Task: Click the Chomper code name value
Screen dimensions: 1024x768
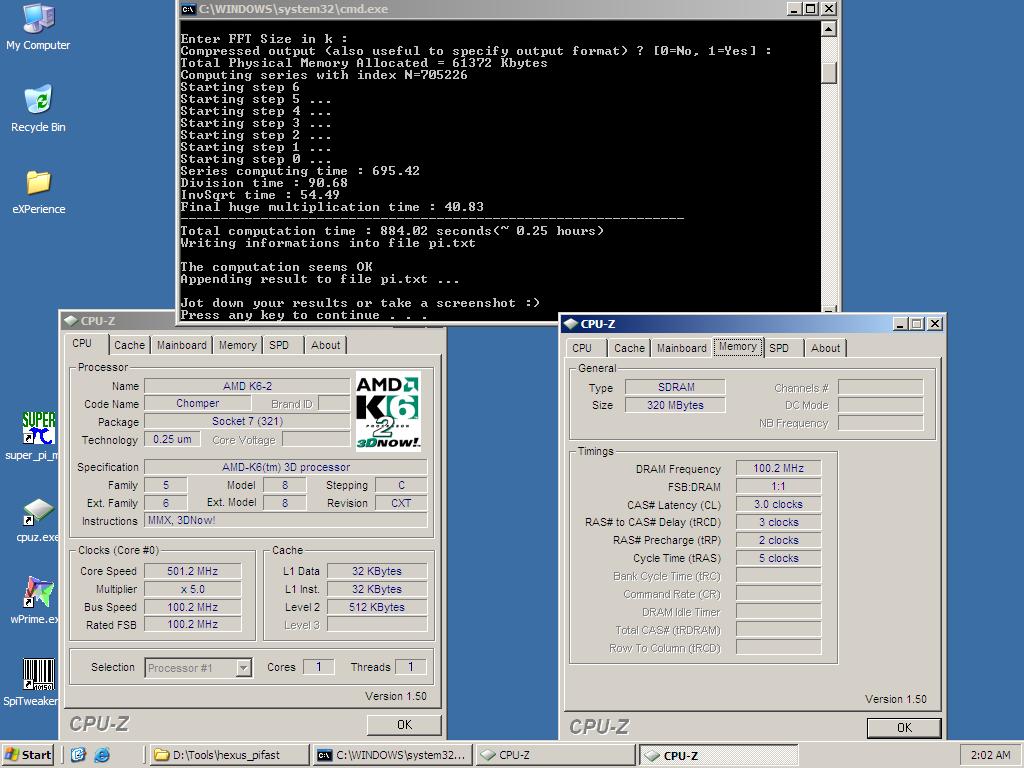Action: tap(197, 404)
